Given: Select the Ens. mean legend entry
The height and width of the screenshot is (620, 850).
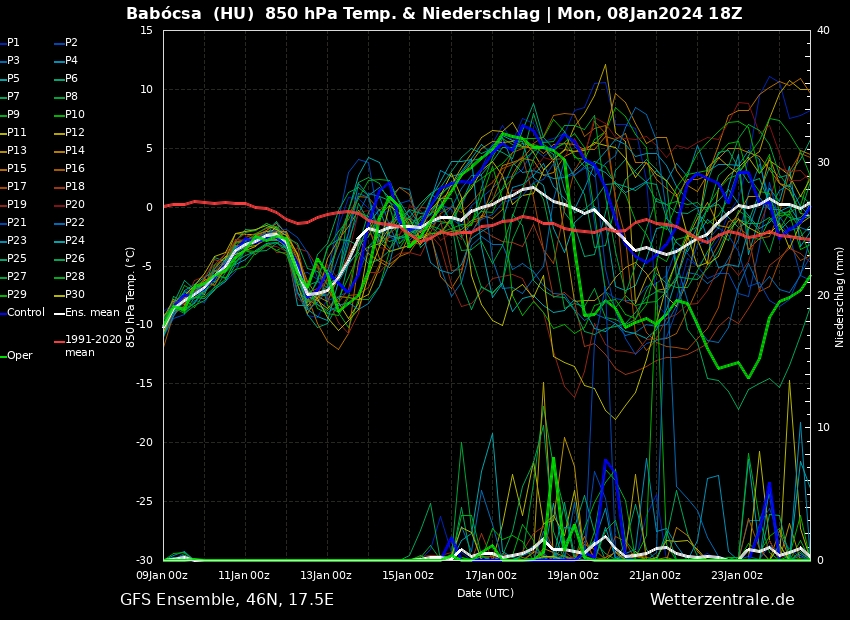Looking at the screenshot, I should click(x=91, y=313).
